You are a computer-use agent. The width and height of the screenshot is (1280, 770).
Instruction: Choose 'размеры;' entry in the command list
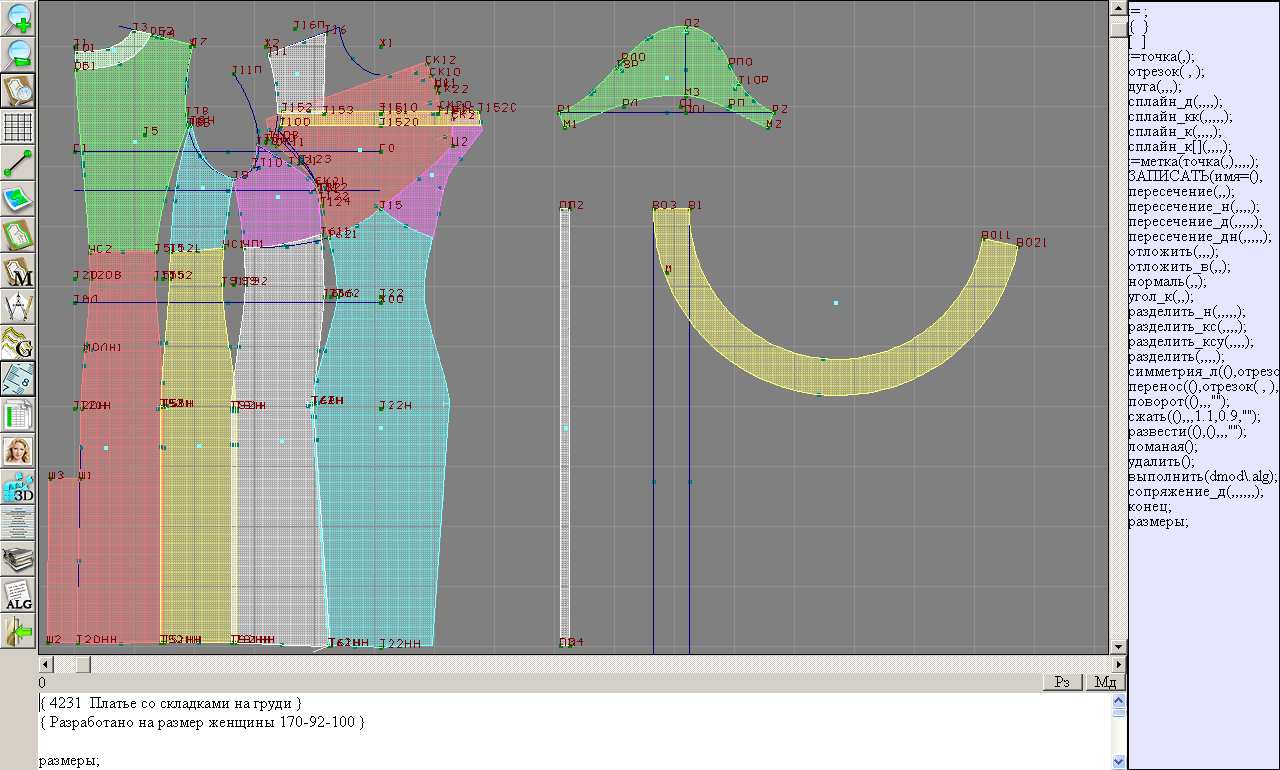[1158, 521]
